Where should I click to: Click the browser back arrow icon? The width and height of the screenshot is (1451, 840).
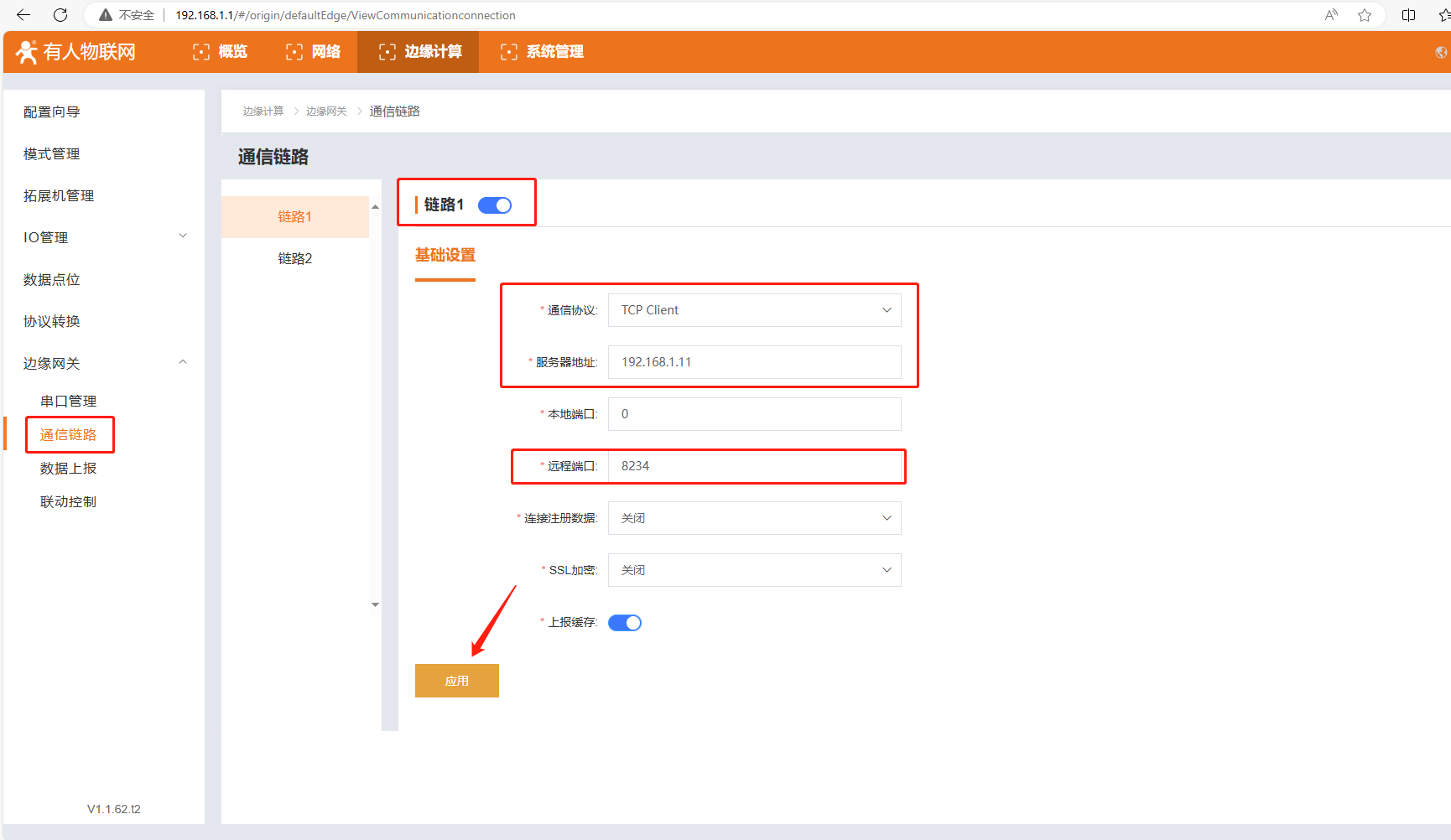click(23, 15)
